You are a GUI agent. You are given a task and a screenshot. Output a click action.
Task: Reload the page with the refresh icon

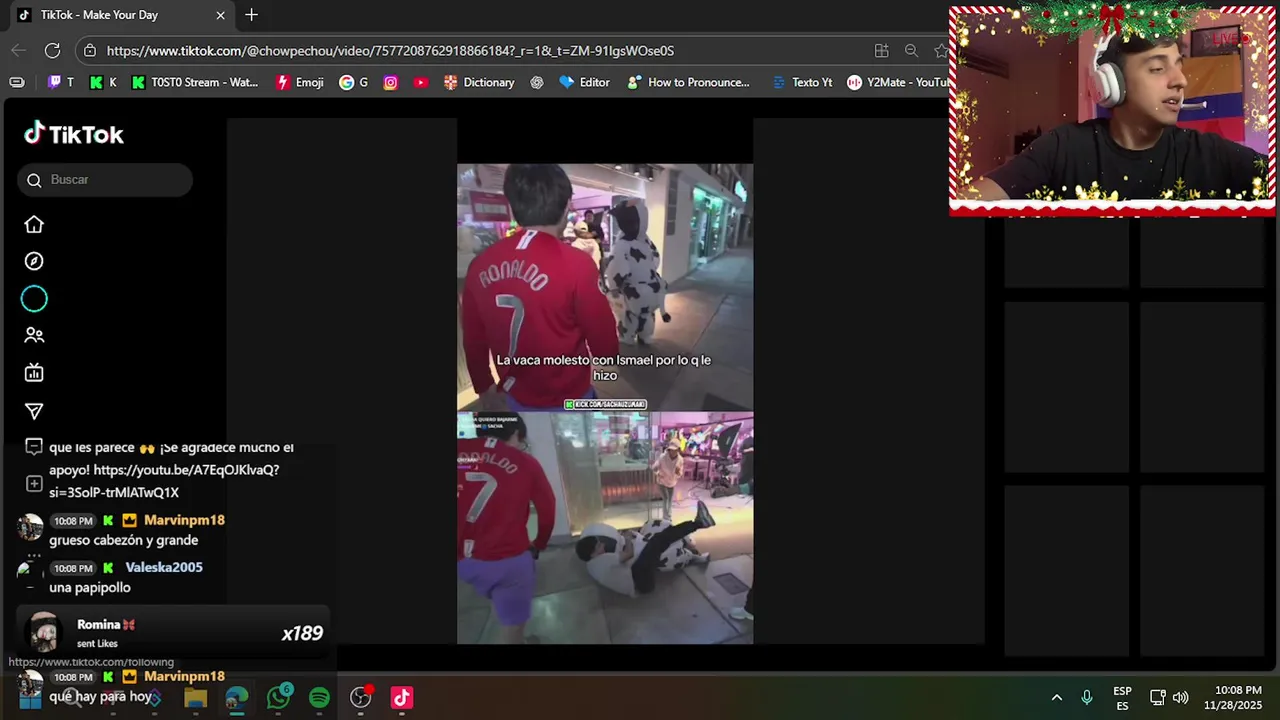pos(52,50)
